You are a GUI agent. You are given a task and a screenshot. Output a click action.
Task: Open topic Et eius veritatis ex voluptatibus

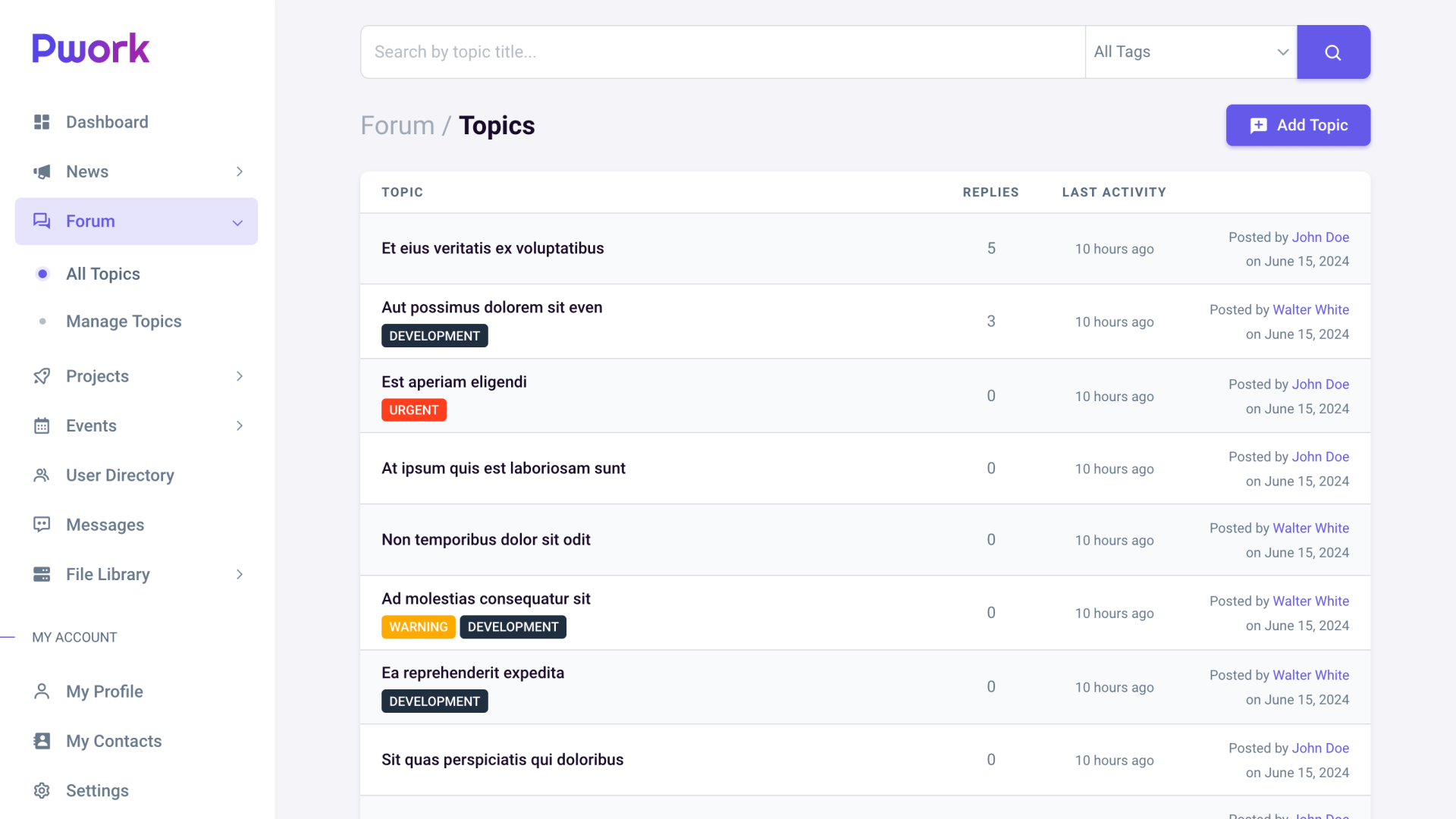point(492,248)
